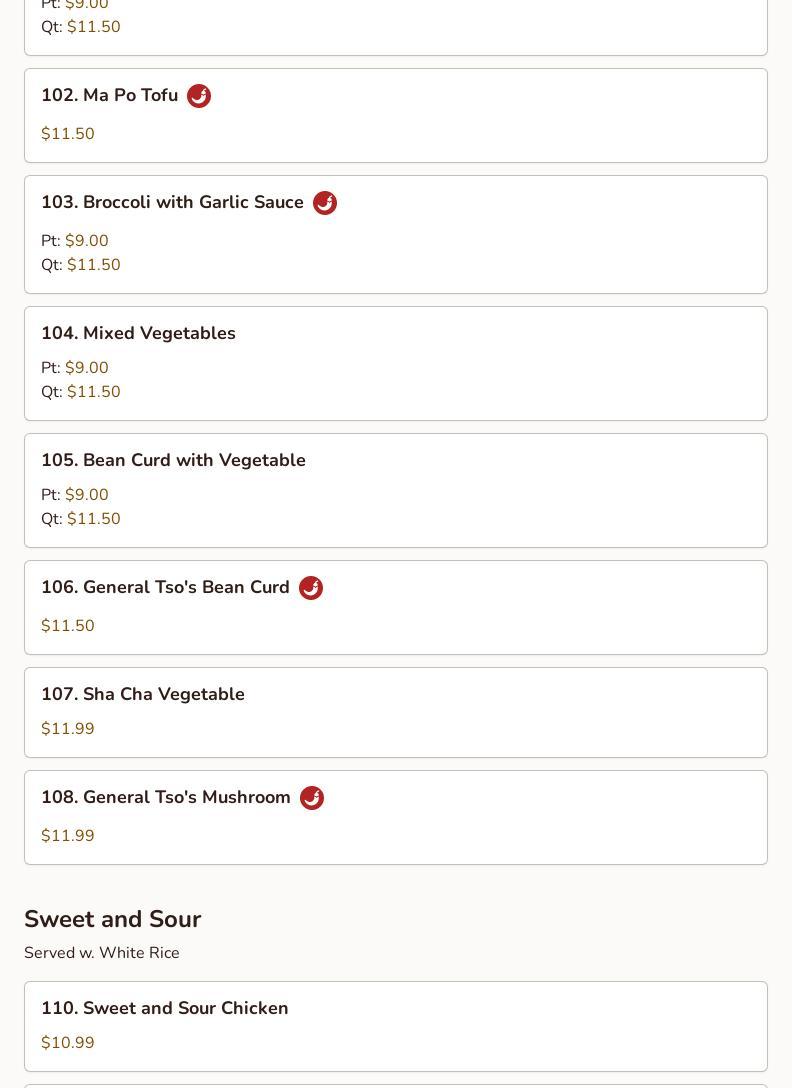This screenshot has width=792, height=1088.
Task: Open the 102. Ma Po Tofu item
Action: click(109, 96)
